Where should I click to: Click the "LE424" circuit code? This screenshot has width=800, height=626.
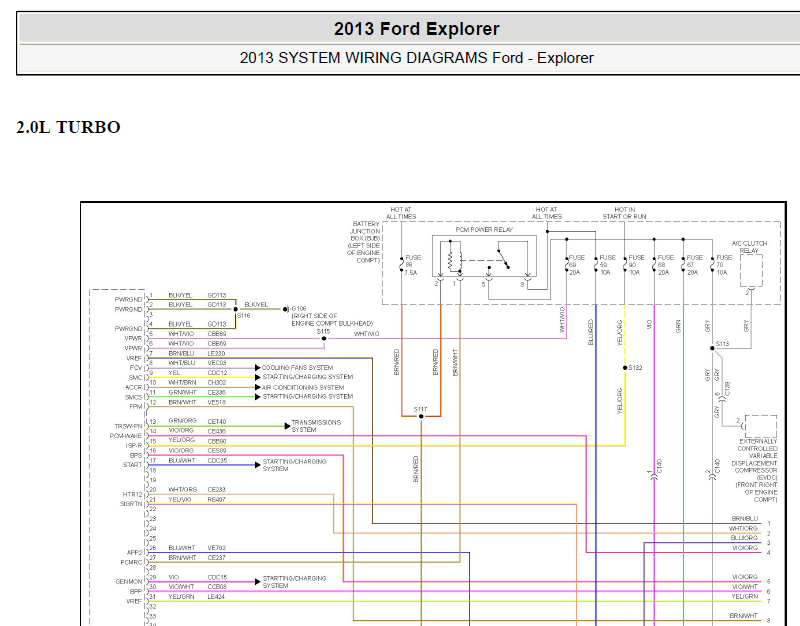(216, 596)
